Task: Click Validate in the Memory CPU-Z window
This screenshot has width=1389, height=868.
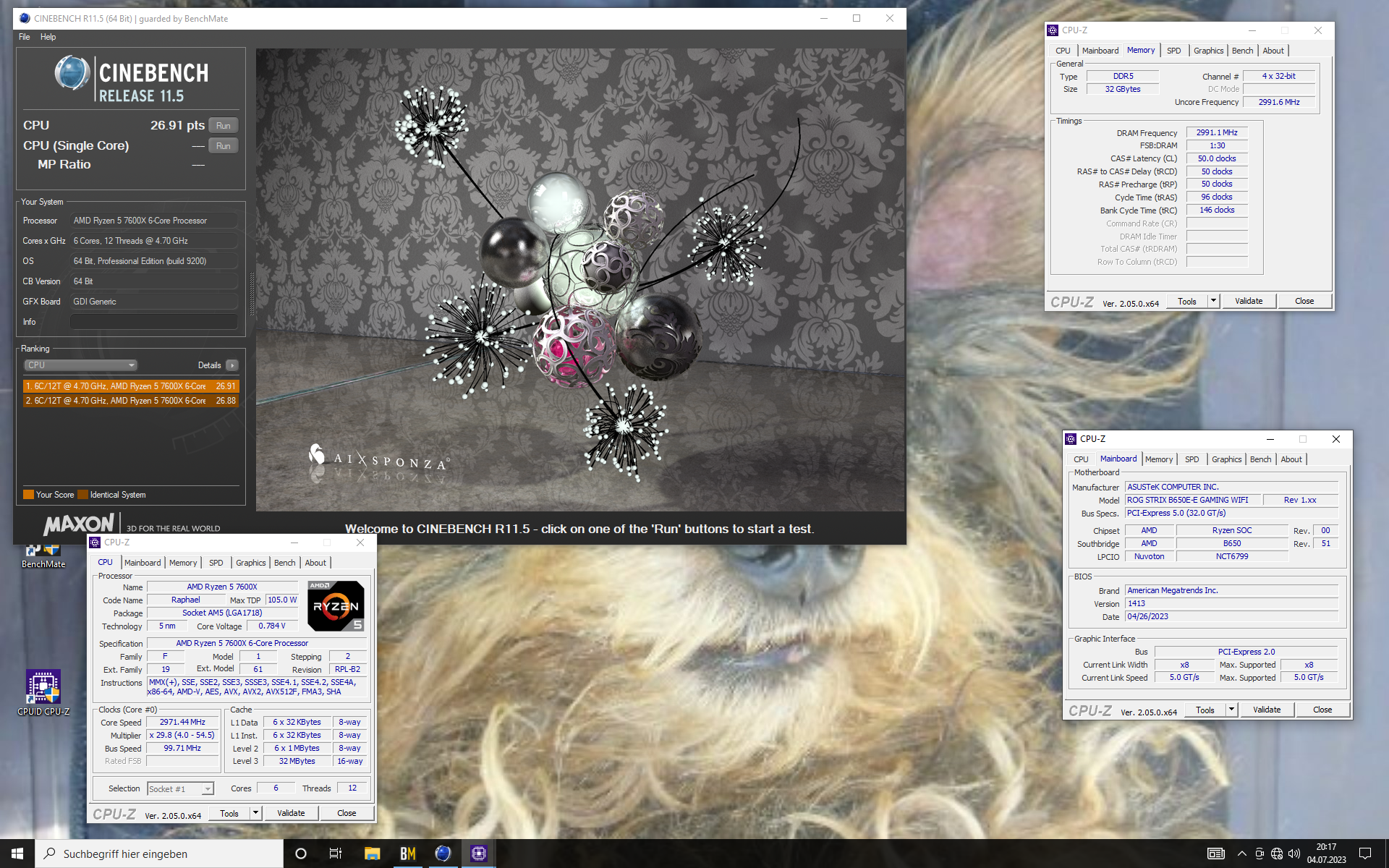Action: click(x=1249, y=301)
